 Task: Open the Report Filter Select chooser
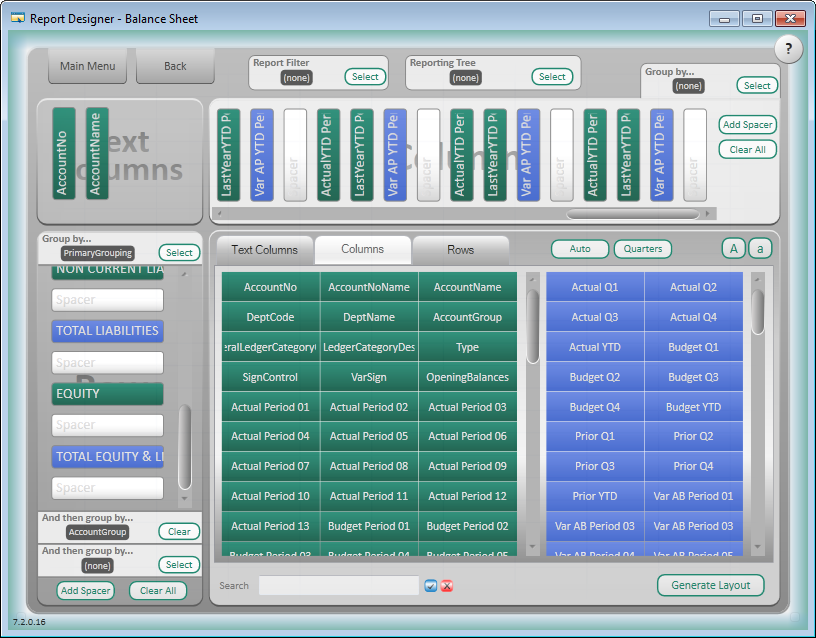click(365, 77)
